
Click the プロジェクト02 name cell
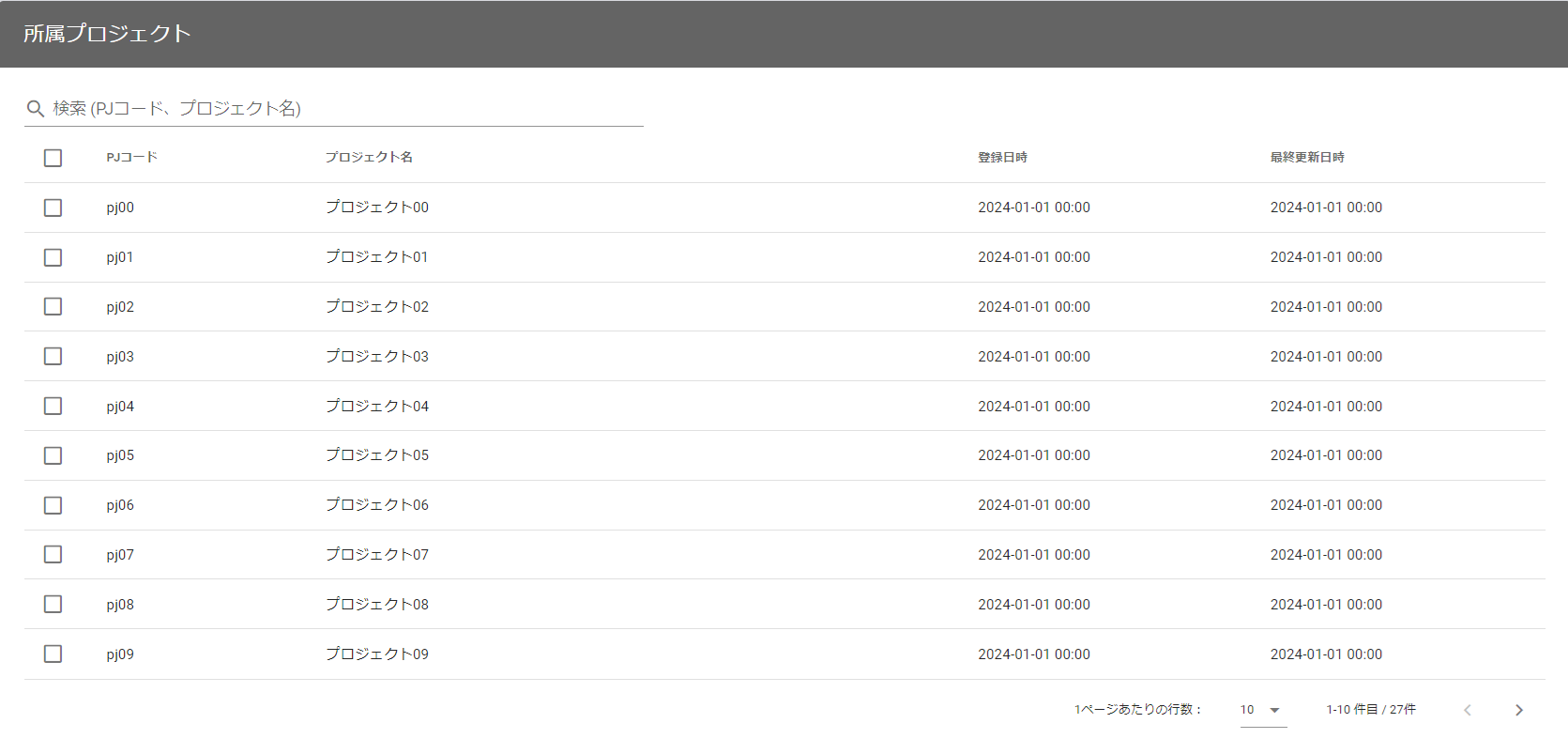tap(377, 307)
